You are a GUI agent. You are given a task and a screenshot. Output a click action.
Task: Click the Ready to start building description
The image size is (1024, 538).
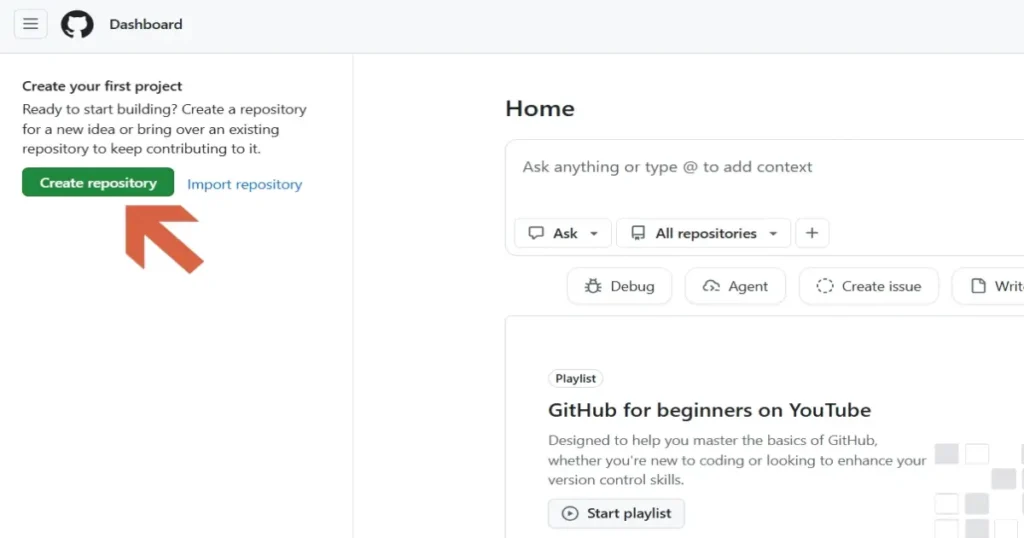coord(164,129)
